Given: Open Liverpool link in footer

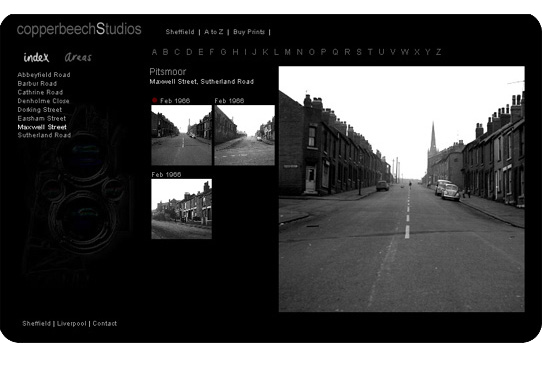Looking at the screenshot, I should [72, 323].
